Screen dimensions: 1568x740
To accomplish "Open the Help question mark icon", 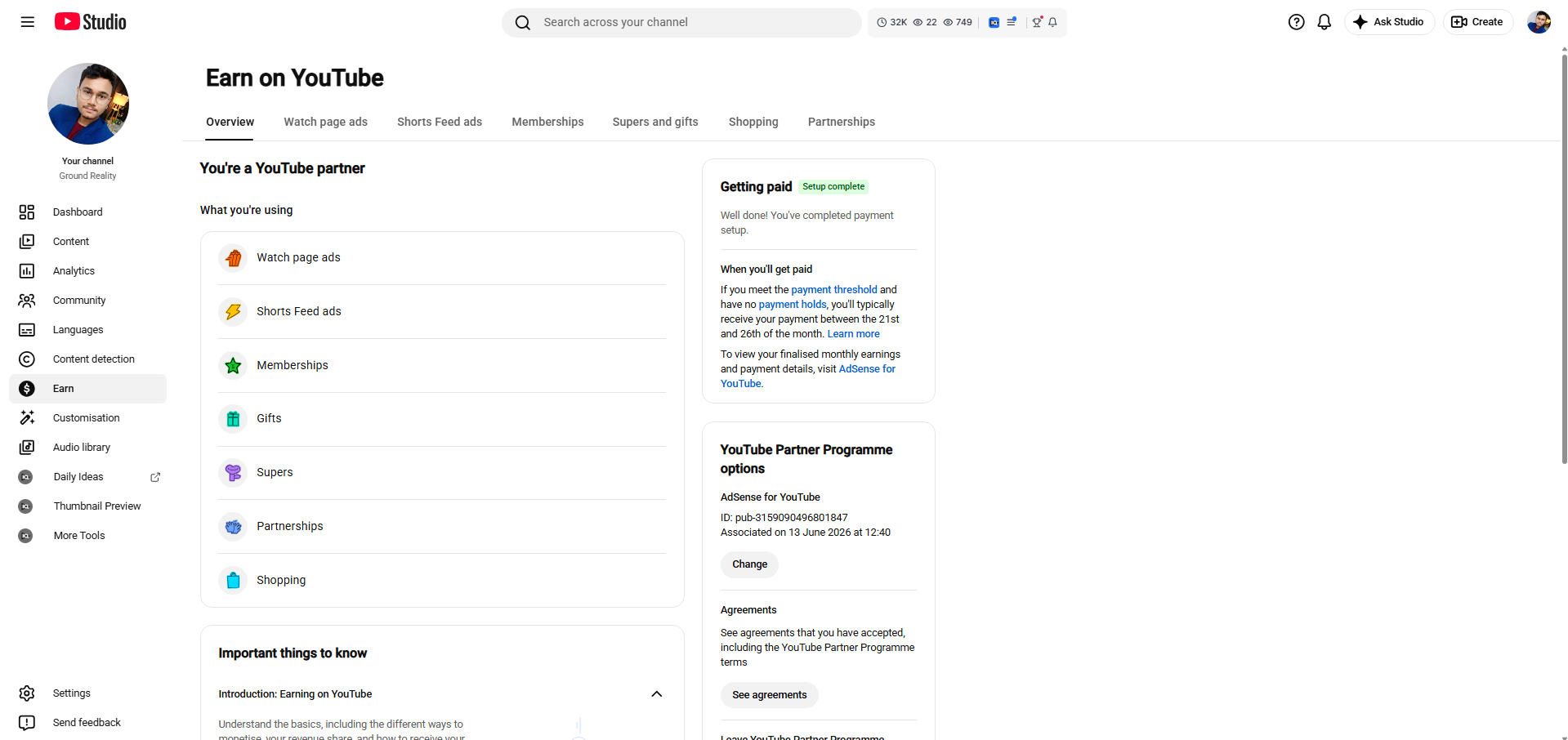I will [x=1296, y=22].
